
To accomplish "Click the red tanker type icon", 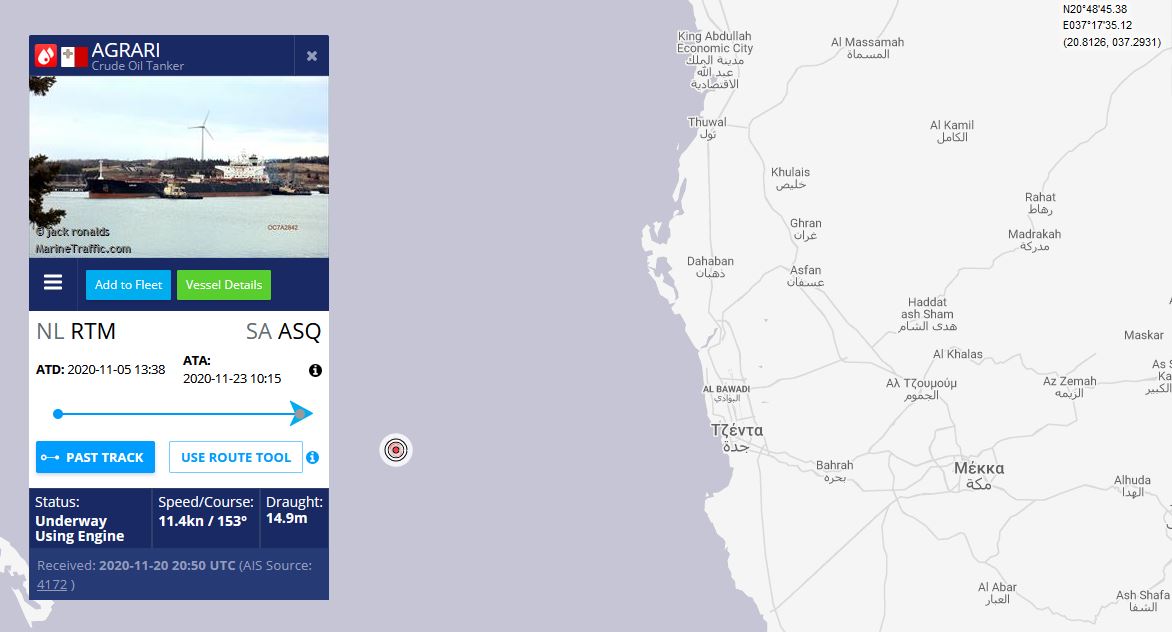I will 46,56.
